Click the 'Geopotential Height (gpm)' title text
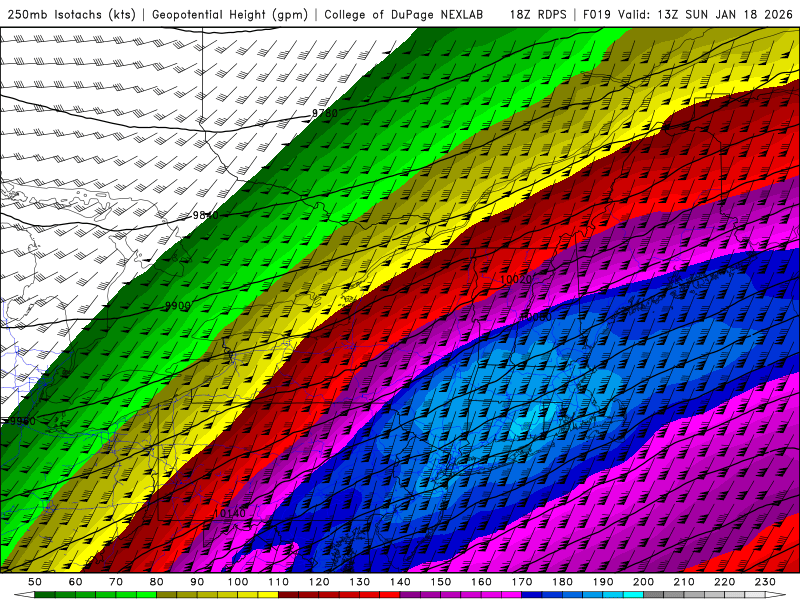800x600 pixels. pyautogui.click(x=230, y=14)
